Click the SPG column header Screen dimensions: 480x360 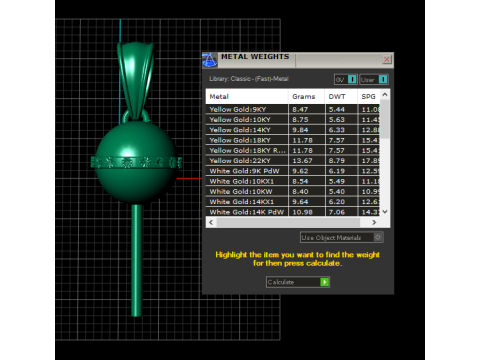click(369, 96)
